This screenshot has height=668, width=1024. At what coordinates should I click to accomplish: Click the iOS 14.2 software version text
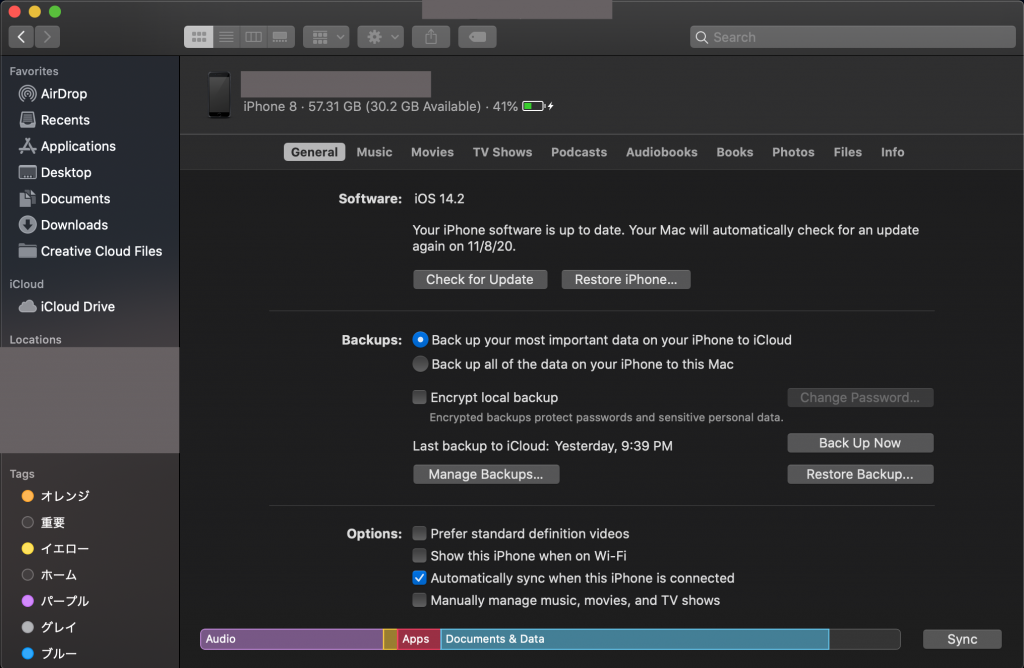point(440,199)
